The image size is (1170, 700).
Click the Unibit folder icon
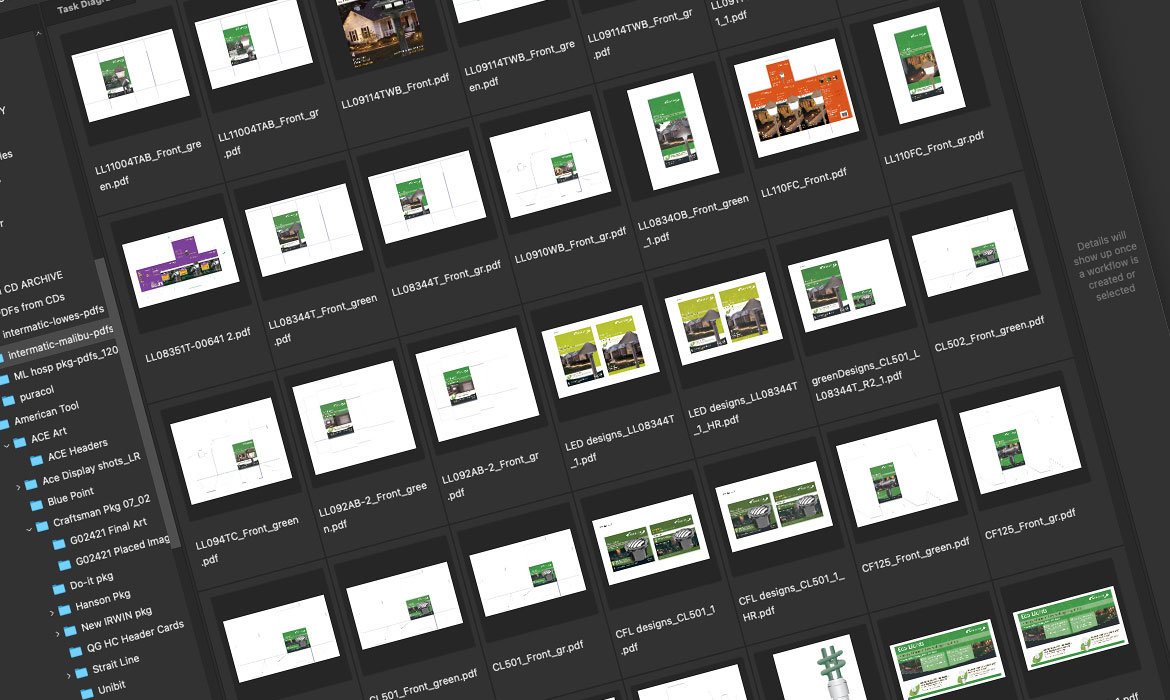point(86,693)
